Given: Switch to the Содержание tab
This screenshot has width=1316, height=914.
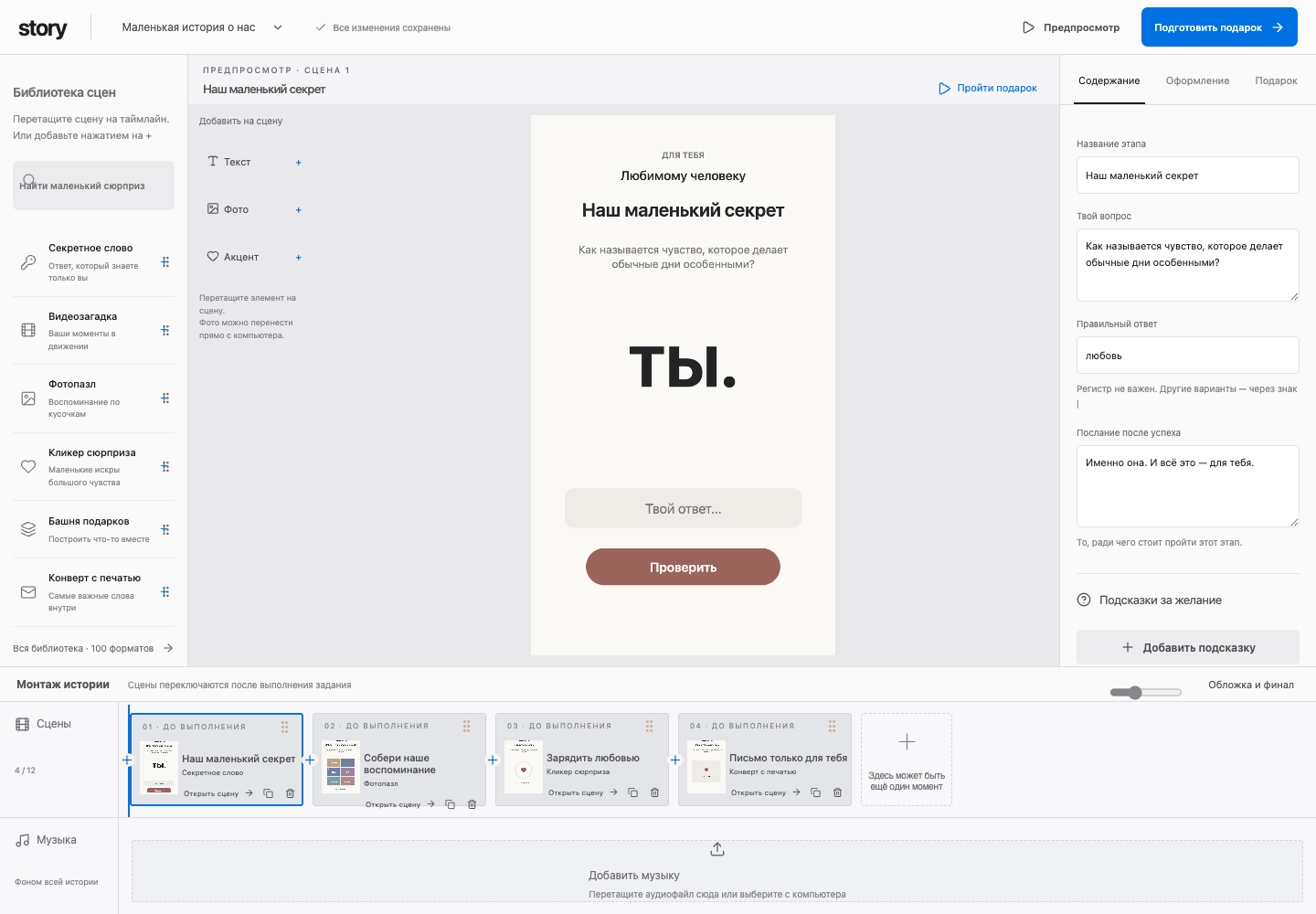Looking at the screenshot, I should 1109,80.
